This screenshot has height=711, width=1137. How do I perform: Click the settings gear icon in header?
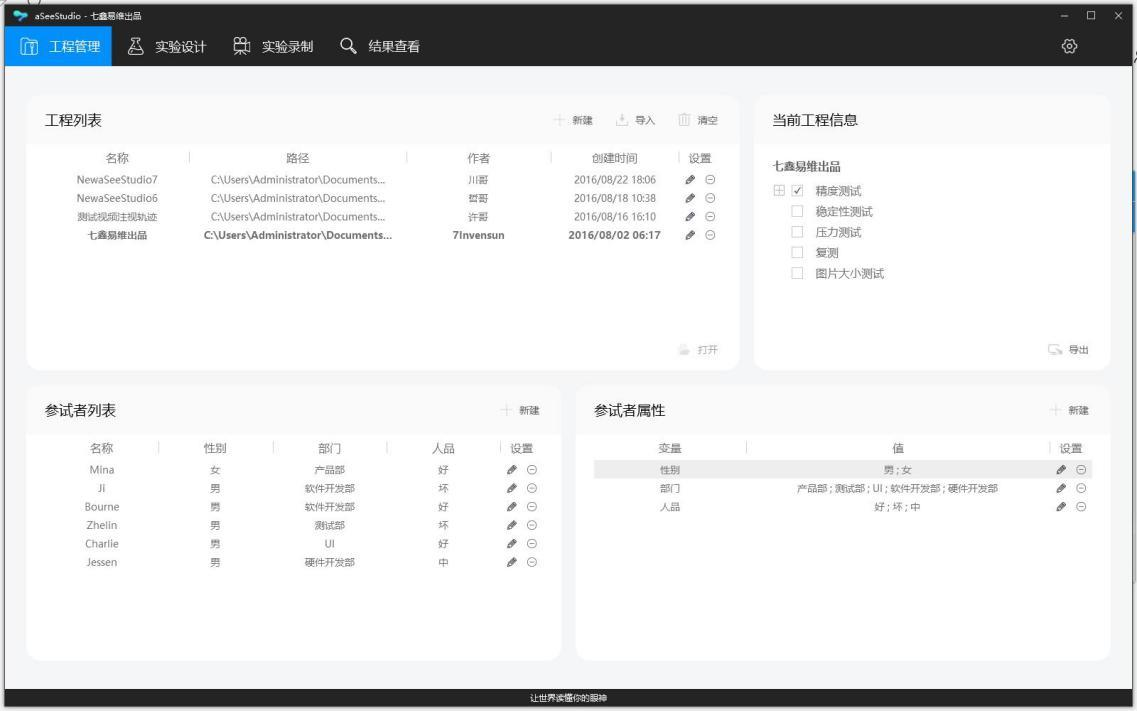coord(1070,46)
